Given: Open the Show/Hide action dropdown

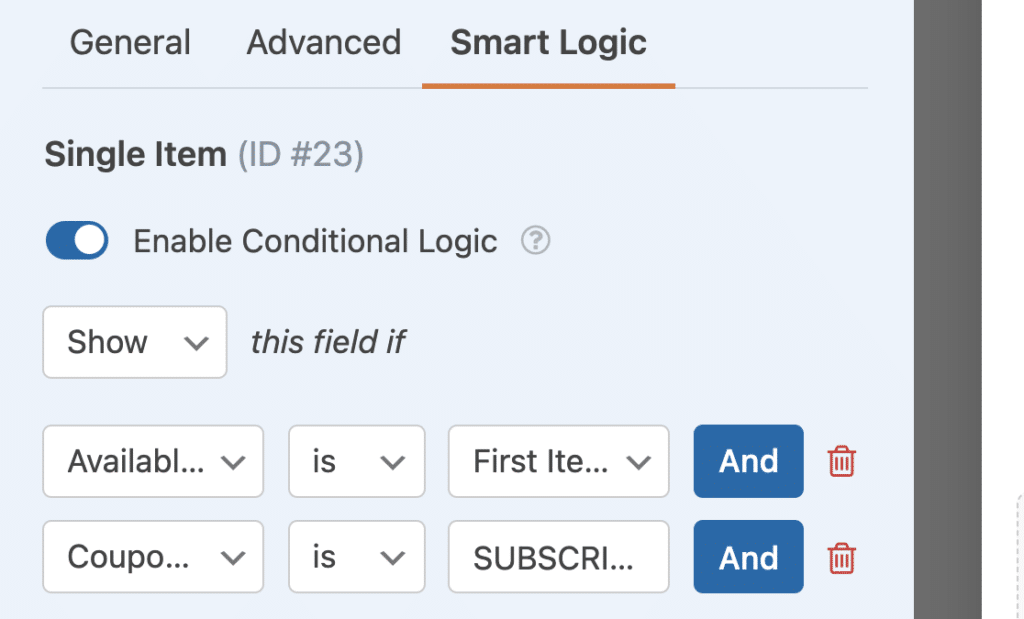Looking at the screenshot, I should 134,342.
